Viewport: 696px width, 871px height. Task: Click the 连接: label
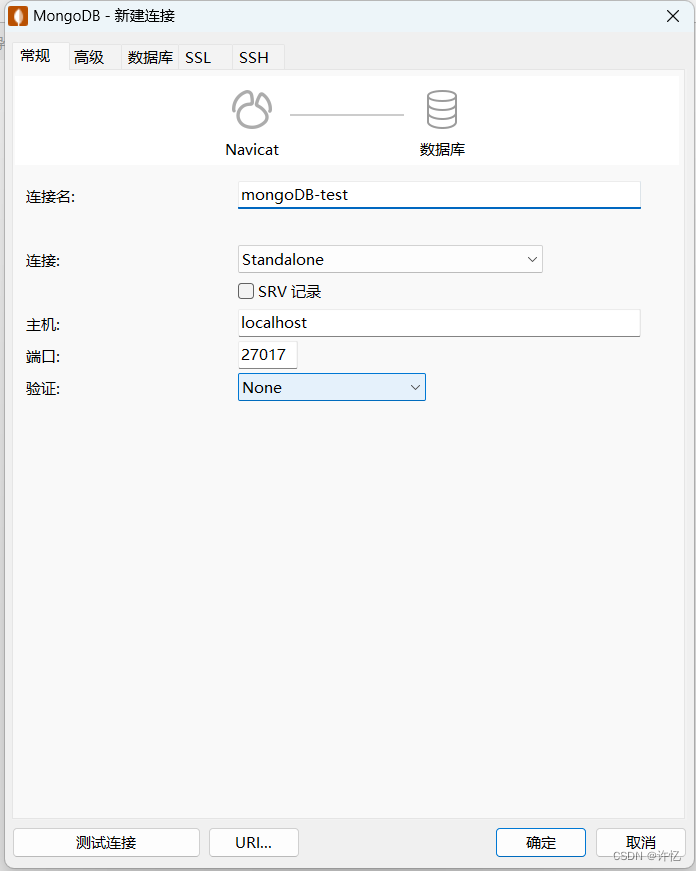tap(43, 261)
